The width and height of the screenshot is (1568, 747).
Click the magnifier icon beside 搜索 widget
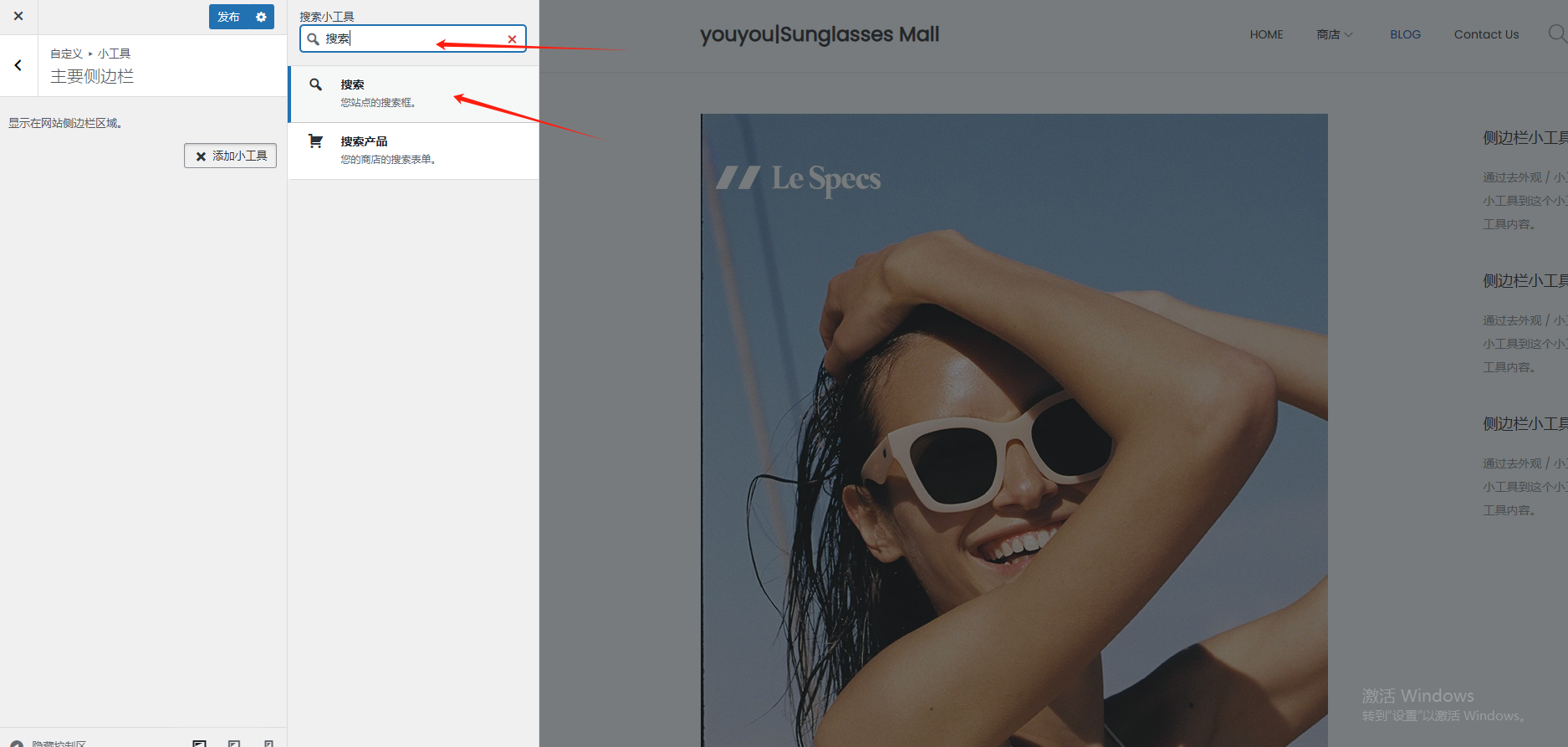(x=315, y=84)
